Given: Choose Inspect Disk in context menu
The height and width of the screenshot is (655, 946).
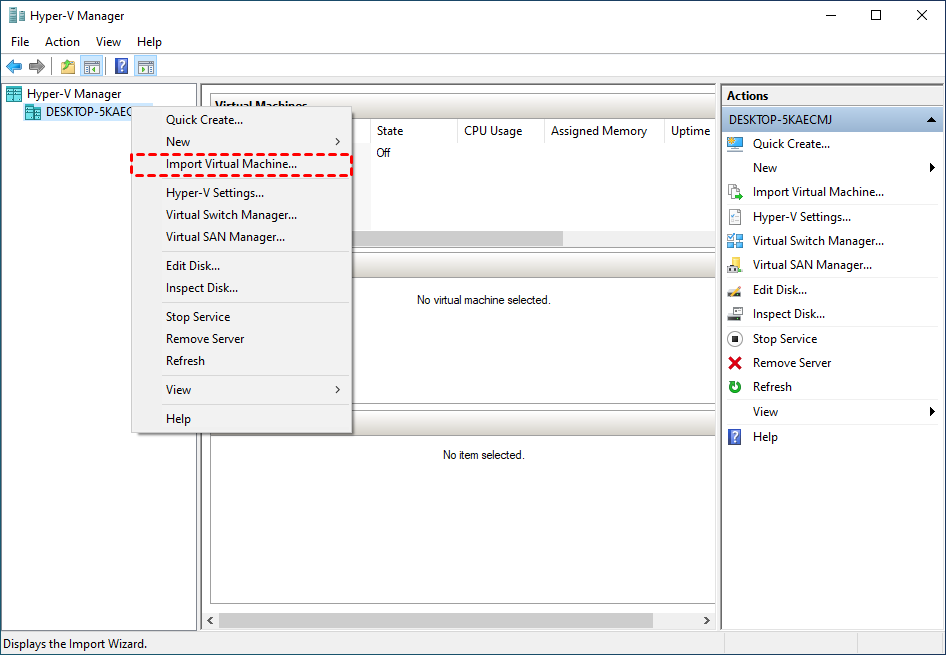Looking at the screenshot, I should (241, 288).
